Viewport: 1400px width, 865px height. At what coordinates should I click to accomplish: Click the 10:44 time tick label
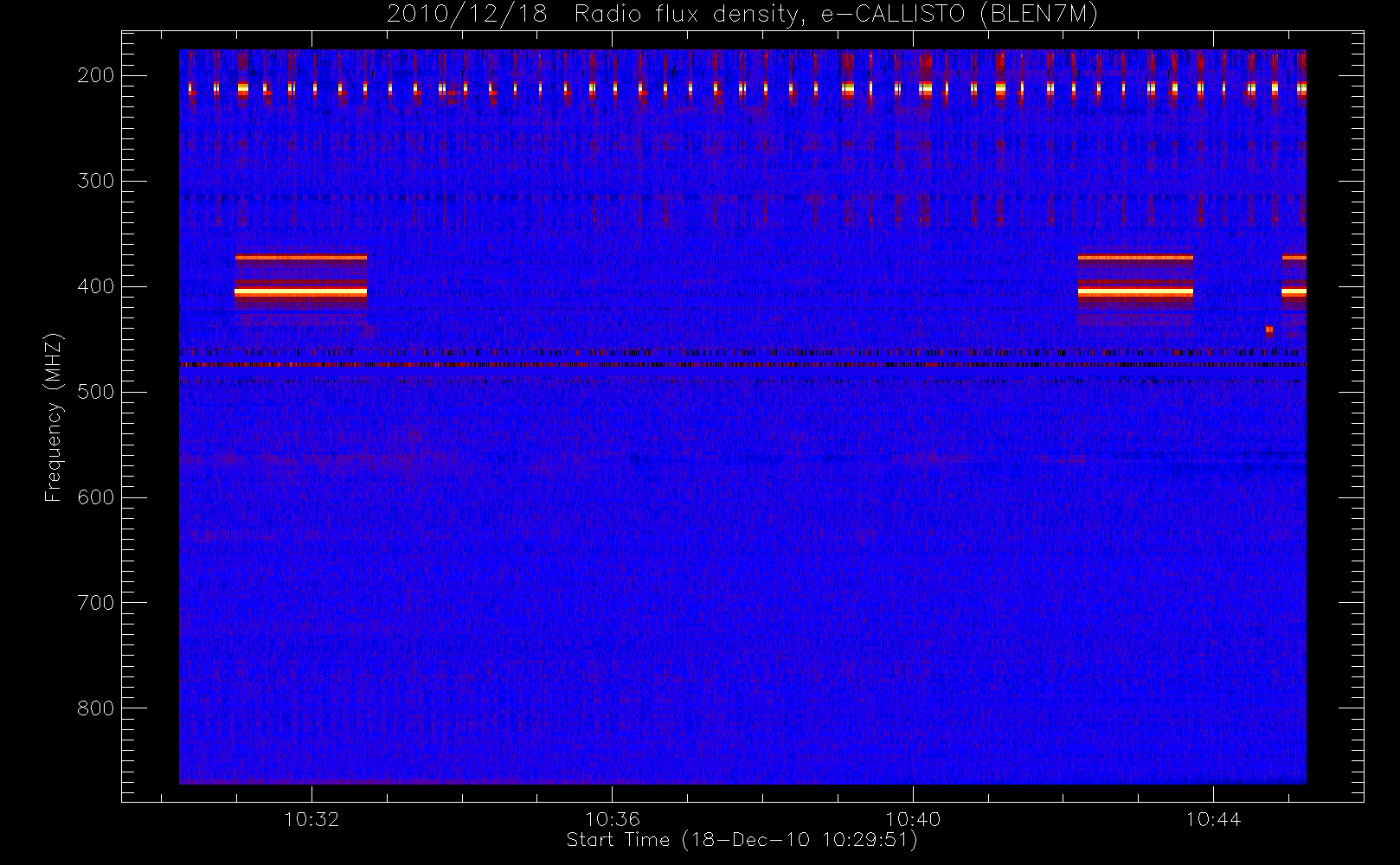[x=1213, y=819]
